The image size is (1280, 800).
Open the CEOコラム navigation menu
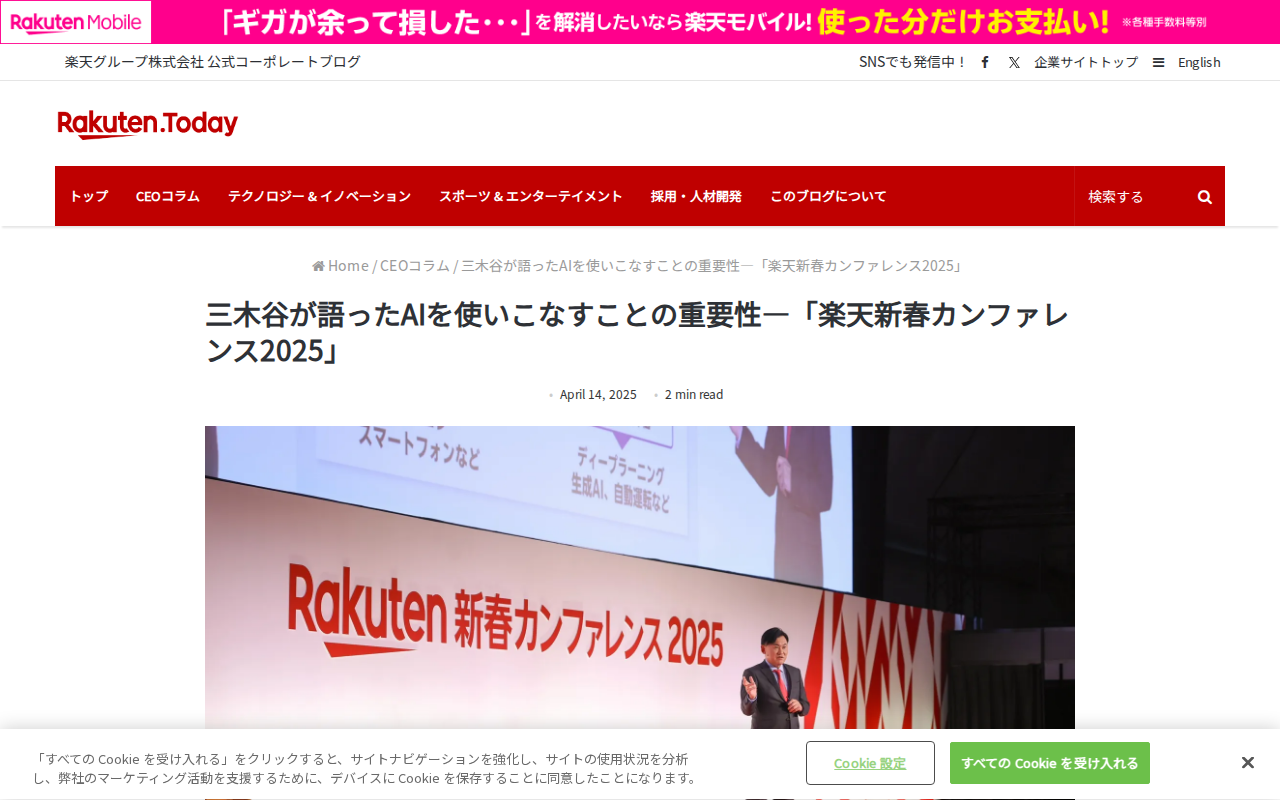coord(168,196)
